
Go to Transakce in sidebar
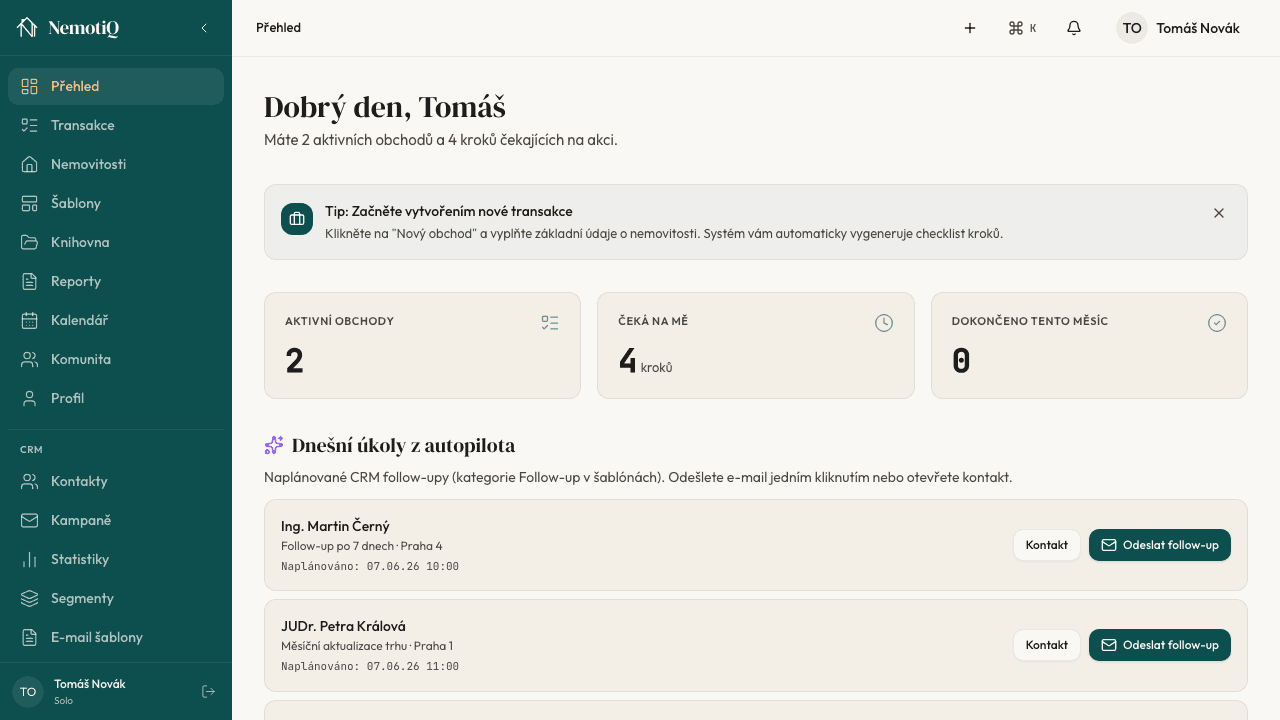click(116, 125)
